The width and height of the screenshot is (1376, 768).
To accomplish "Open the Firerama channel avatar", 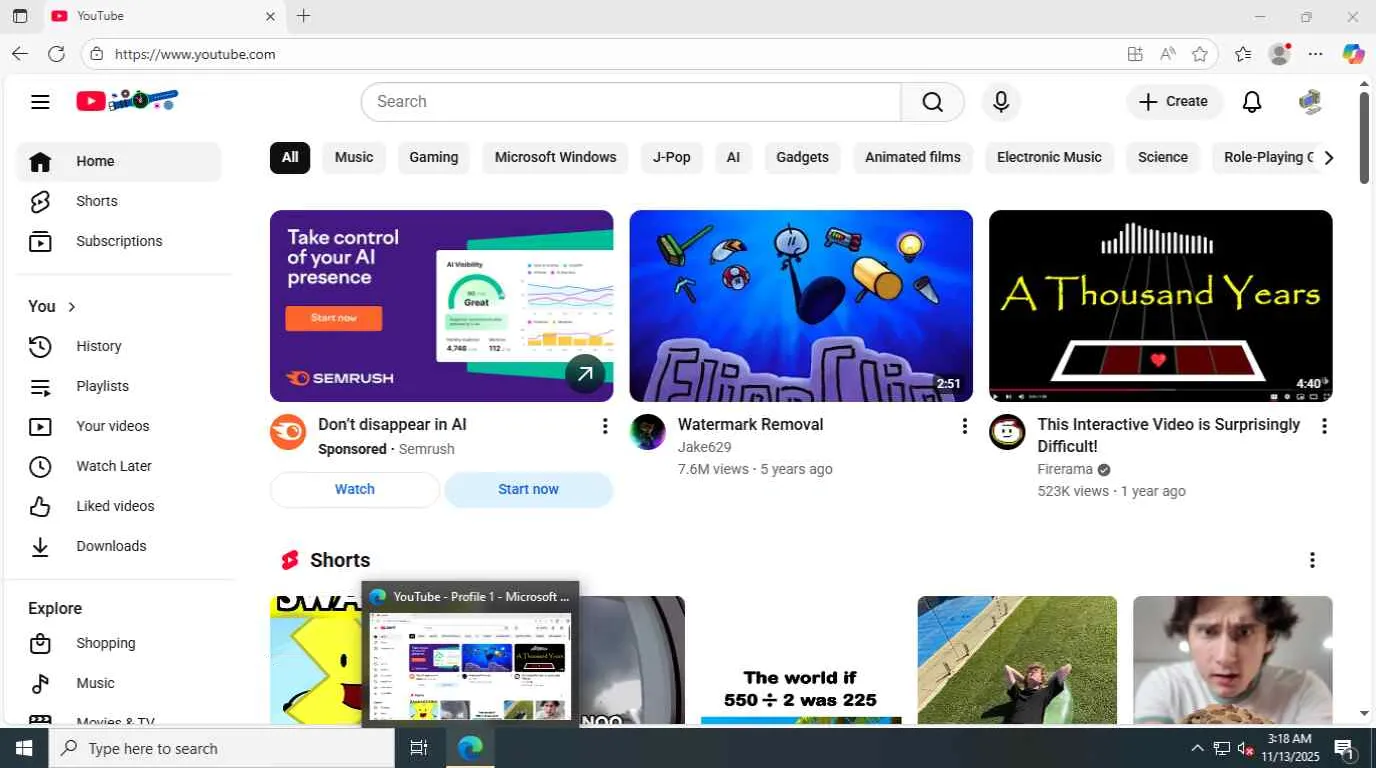I will click(x=1007, y=432).
